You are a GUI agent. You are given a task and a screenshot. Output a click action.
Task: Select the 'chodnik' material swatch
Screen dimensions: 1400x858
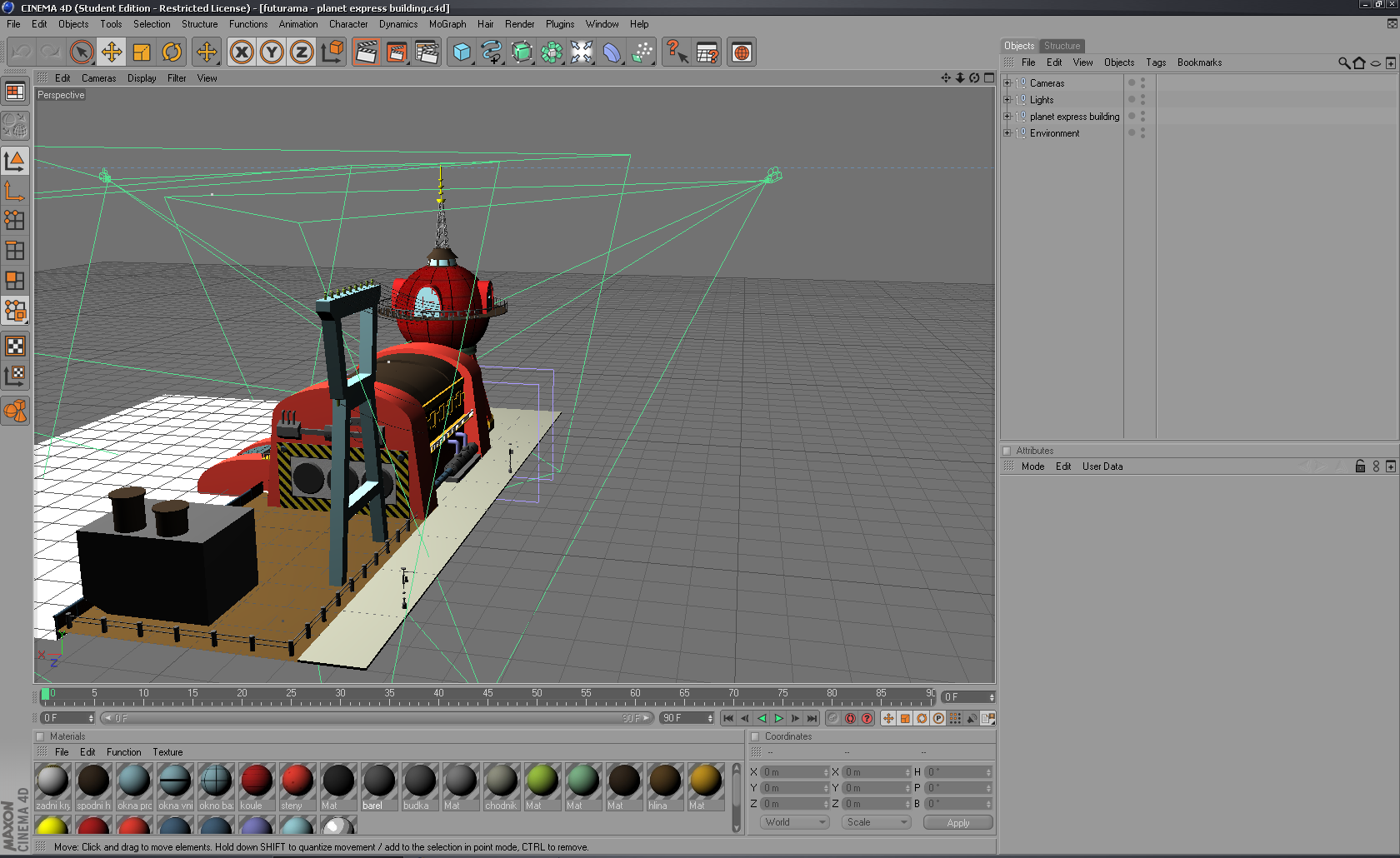click(502, 787)
